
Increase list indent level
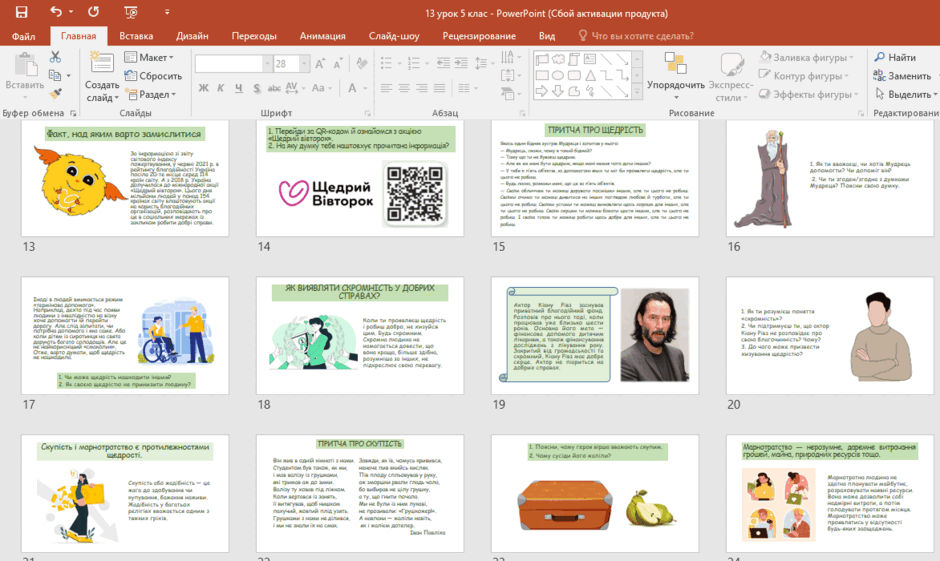pos(461,63)
